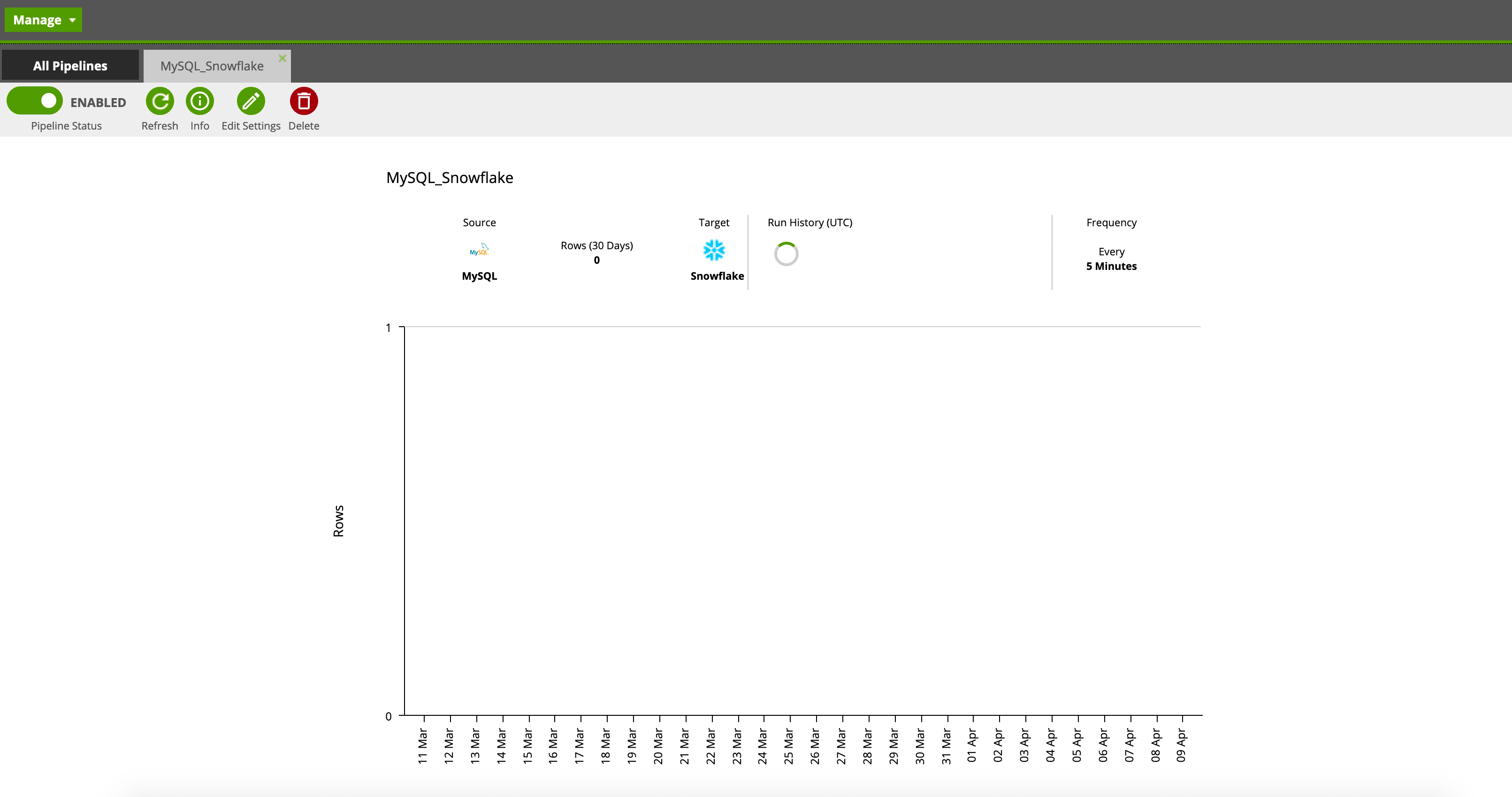Click the Rows y-axis title
The image size is (1512, 797).
pos(339,521)
